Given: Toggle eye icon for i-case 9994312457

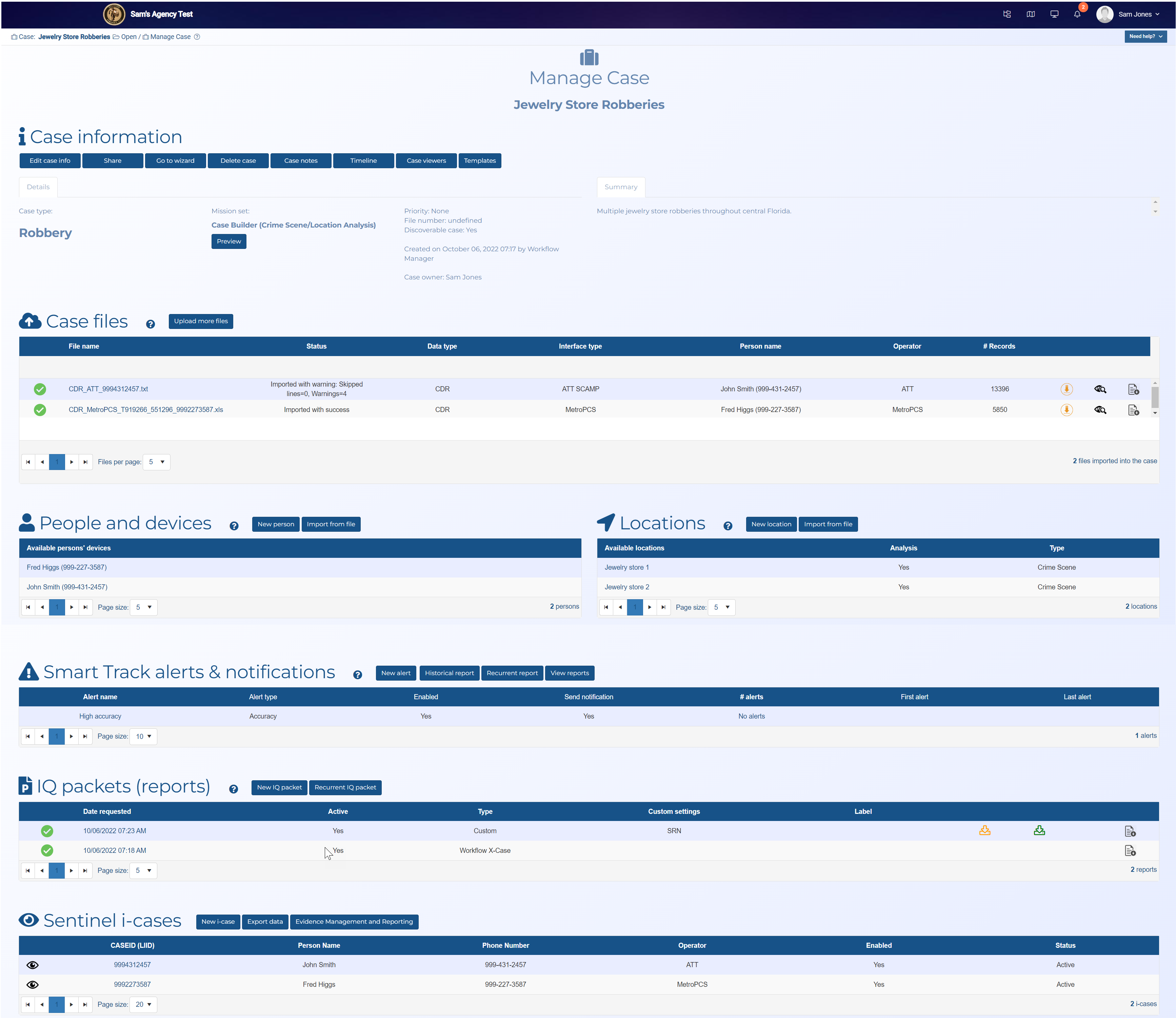Looking at the screenshot, I should tap(32, 965).
